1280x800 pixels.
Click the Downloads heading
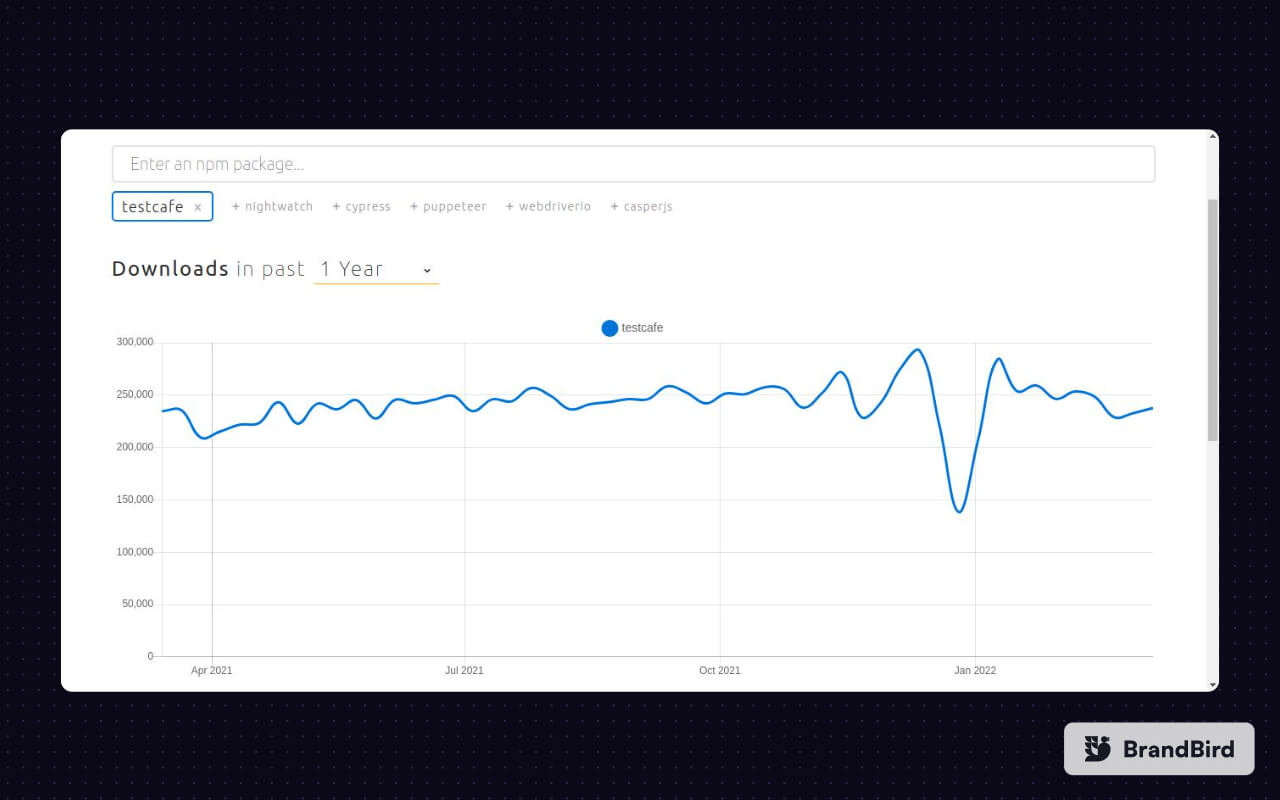pyautogui.click(x=169, y=268)
